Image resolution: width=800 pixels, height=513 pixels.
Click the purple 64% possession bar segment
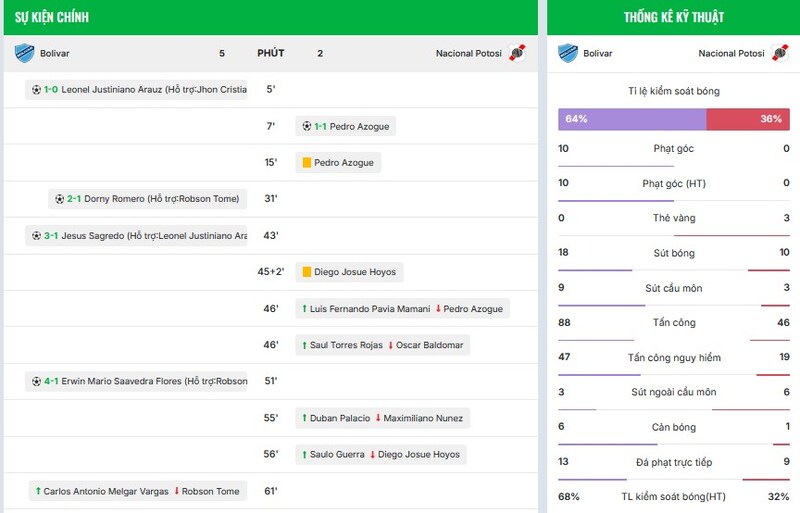632,119
